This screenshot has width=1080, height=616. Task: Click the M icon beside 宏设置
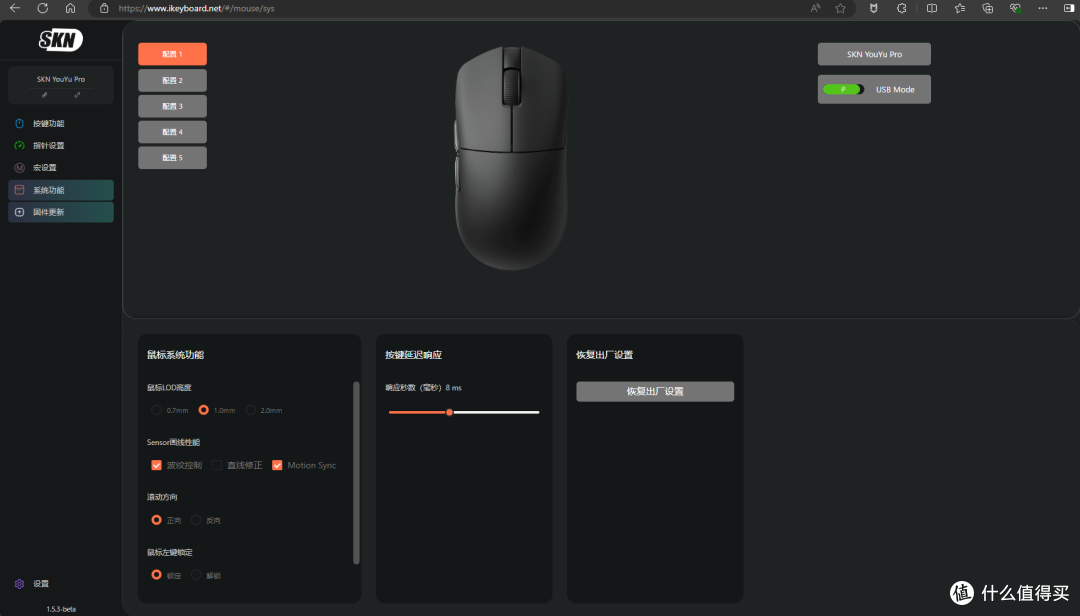pos(19,167)
